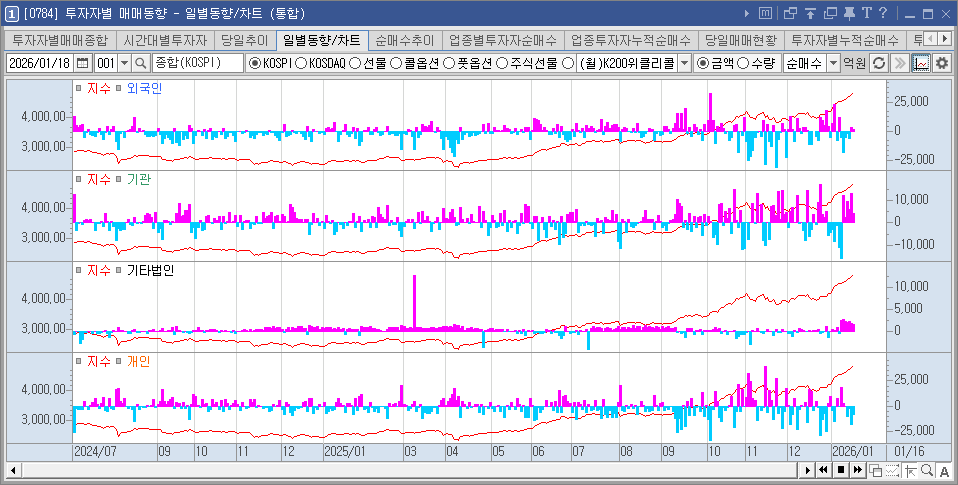Click the 외국인 legend label
Image resolution: width=958 pixels, height=485 pixels.
144,89
